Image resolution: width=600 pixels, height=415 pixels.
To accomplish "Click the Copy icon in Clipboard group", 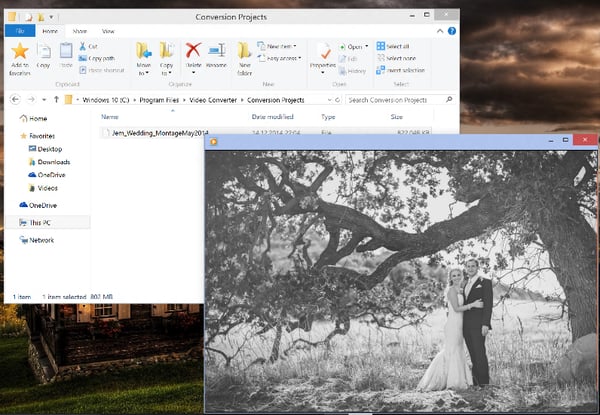I will 43,51.
